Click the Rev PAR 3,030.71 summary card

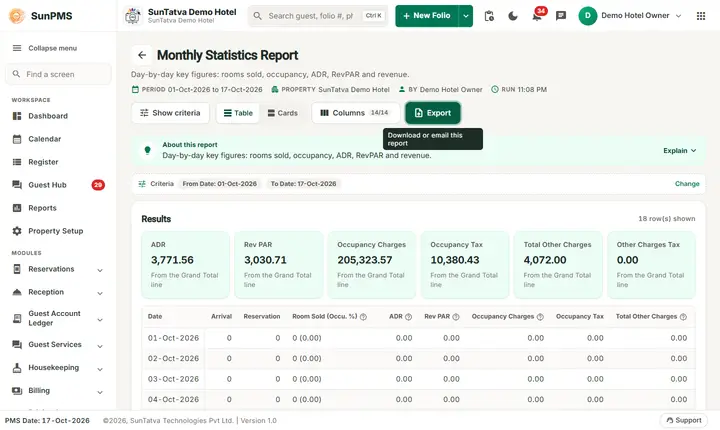(279, 265)
